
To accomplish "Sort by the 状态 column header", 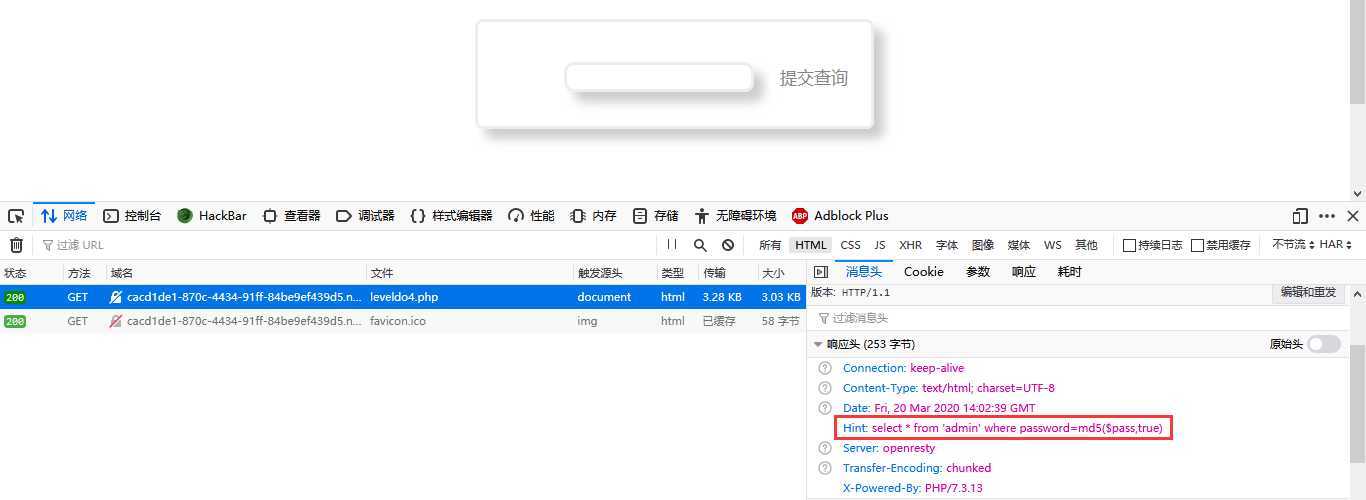I will (x=31, y=272).
